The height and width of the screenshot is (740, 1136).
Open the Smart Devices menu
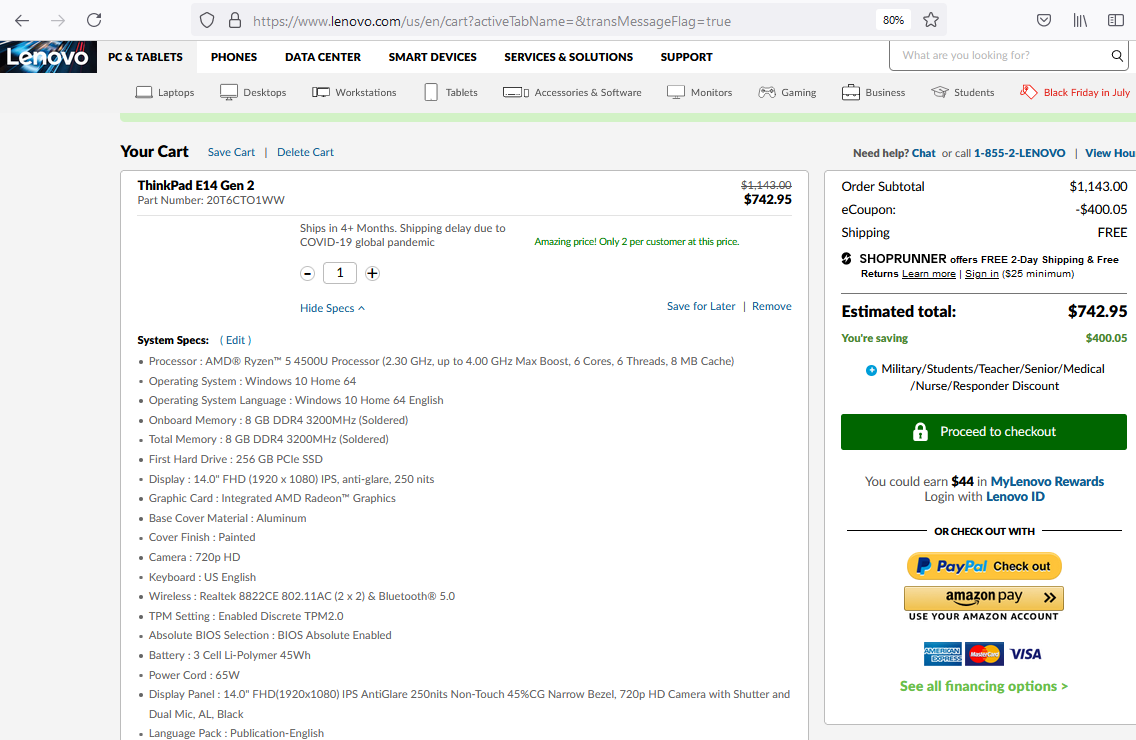point(433,57)
